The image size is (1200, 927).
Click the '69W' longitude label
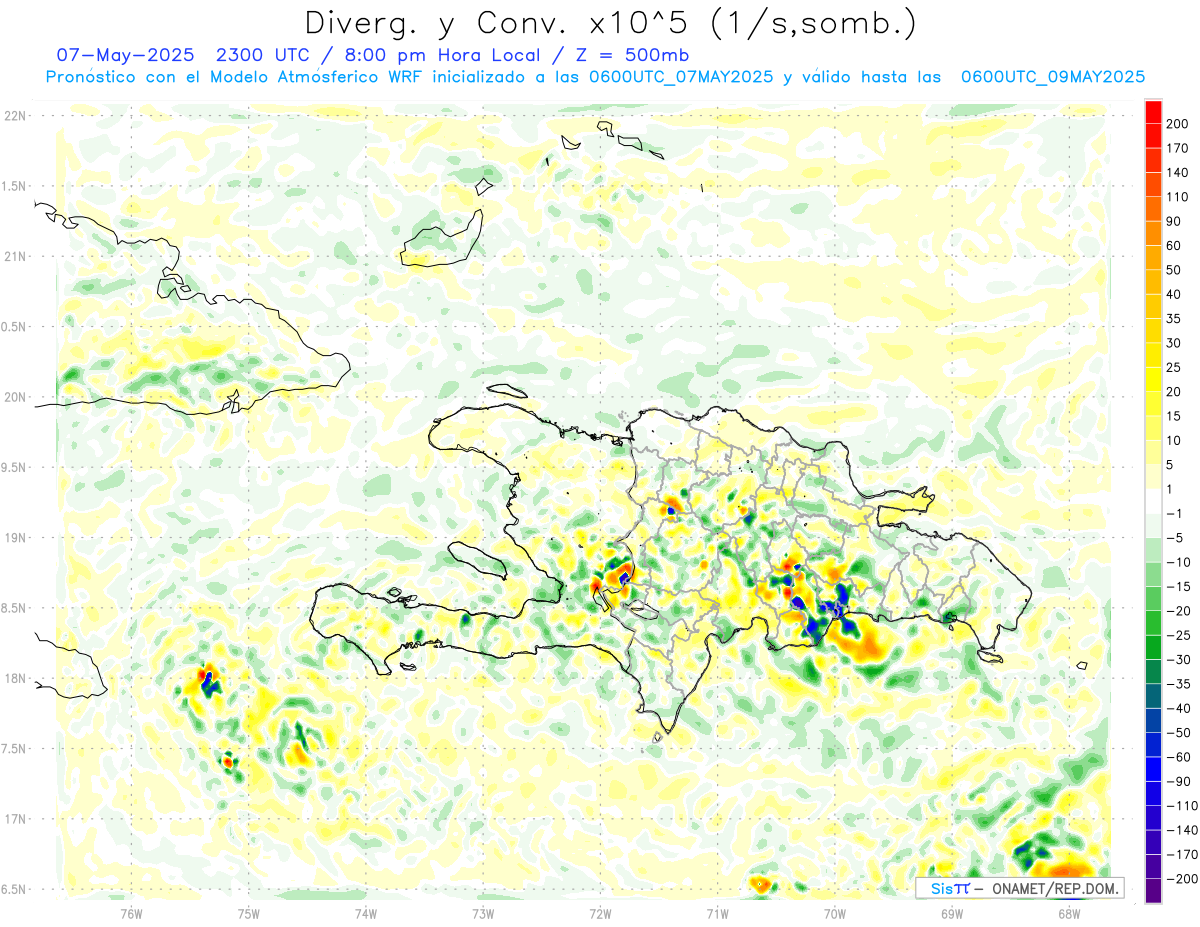pyautogui.click(x=952, y=913)
